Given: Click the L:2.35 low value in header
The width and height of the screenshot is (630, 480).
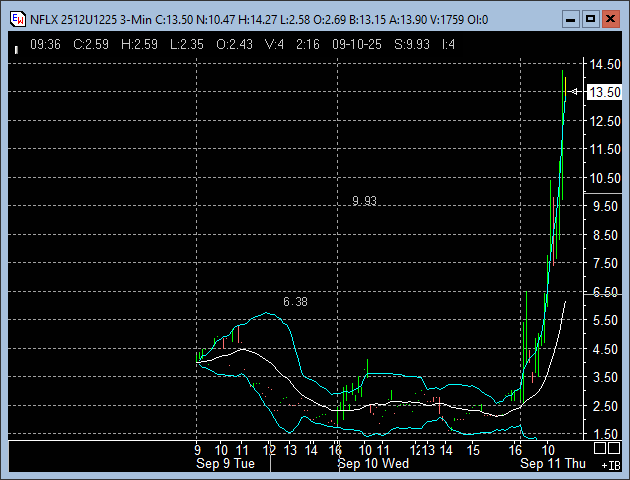Looking at the screenshot, I should click(187, 44).
